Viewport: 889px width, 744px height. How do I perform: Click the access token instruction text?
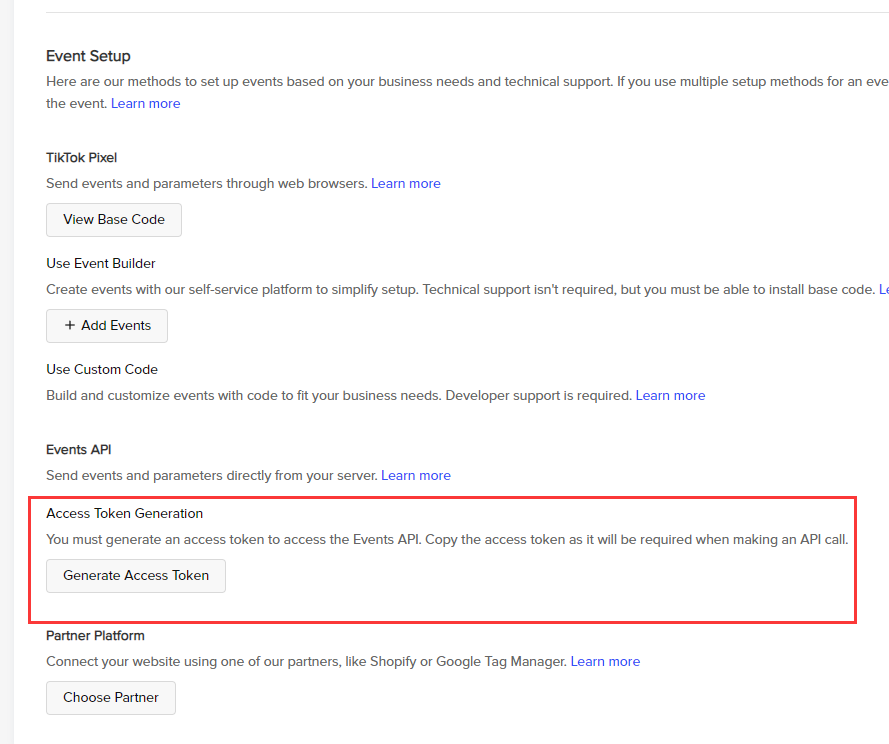[446, 540]
